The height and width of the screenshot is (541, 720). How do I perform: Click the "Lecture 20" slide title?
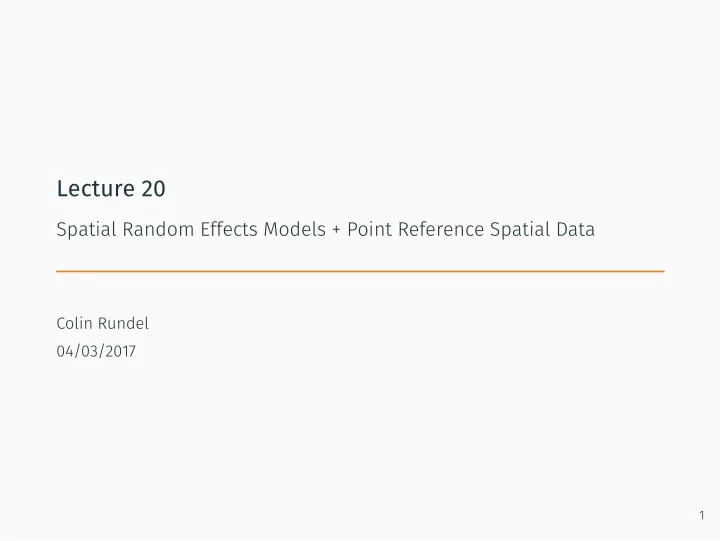(x=111, y=189)
